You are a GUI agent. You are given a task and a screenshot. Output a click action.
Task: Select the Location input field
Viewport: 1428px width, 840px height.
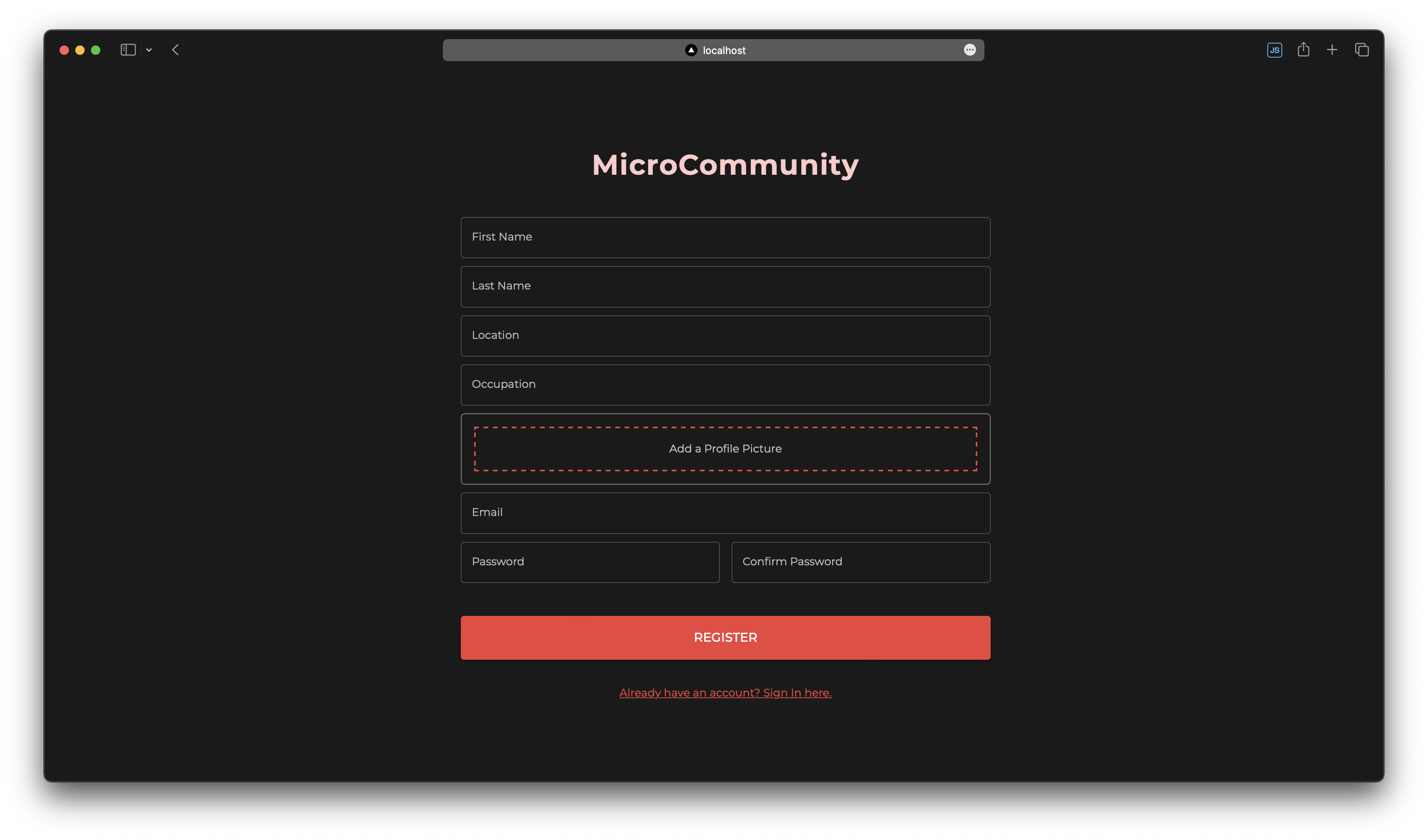[x=725, y=335]
